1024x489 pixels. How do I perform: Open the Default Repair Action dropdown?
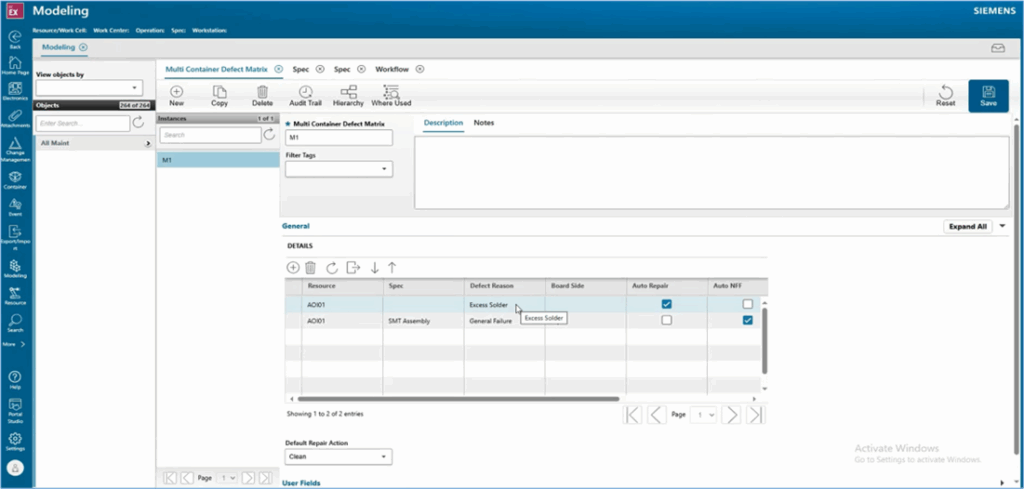(x=338, y=457)
